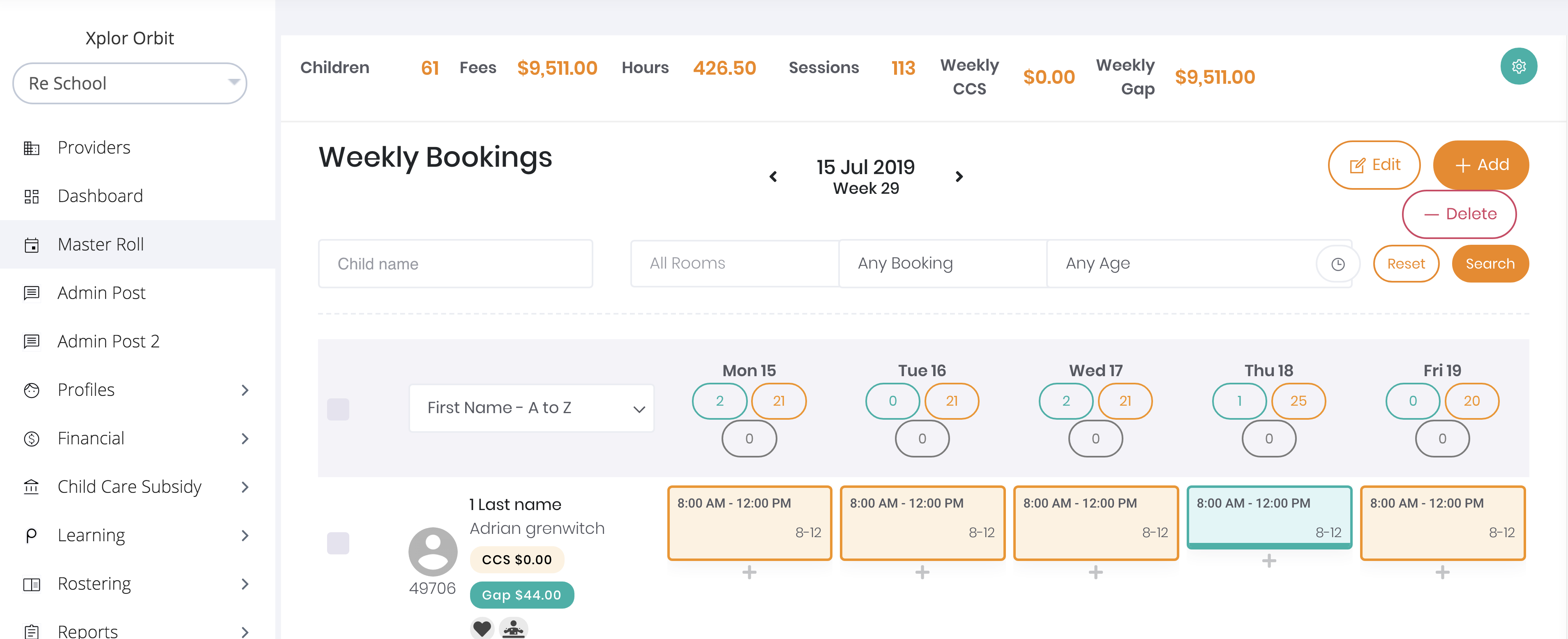1568x639 pixels.
Task: Select the checkbox for Adrian grenwitch
Action: pos(338,543)
